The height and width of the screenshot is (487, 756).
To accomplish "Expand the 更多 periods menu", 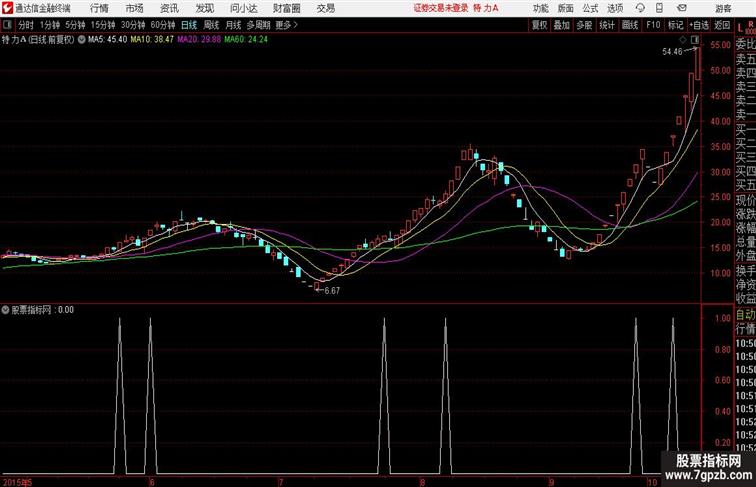I will [286, 25].
